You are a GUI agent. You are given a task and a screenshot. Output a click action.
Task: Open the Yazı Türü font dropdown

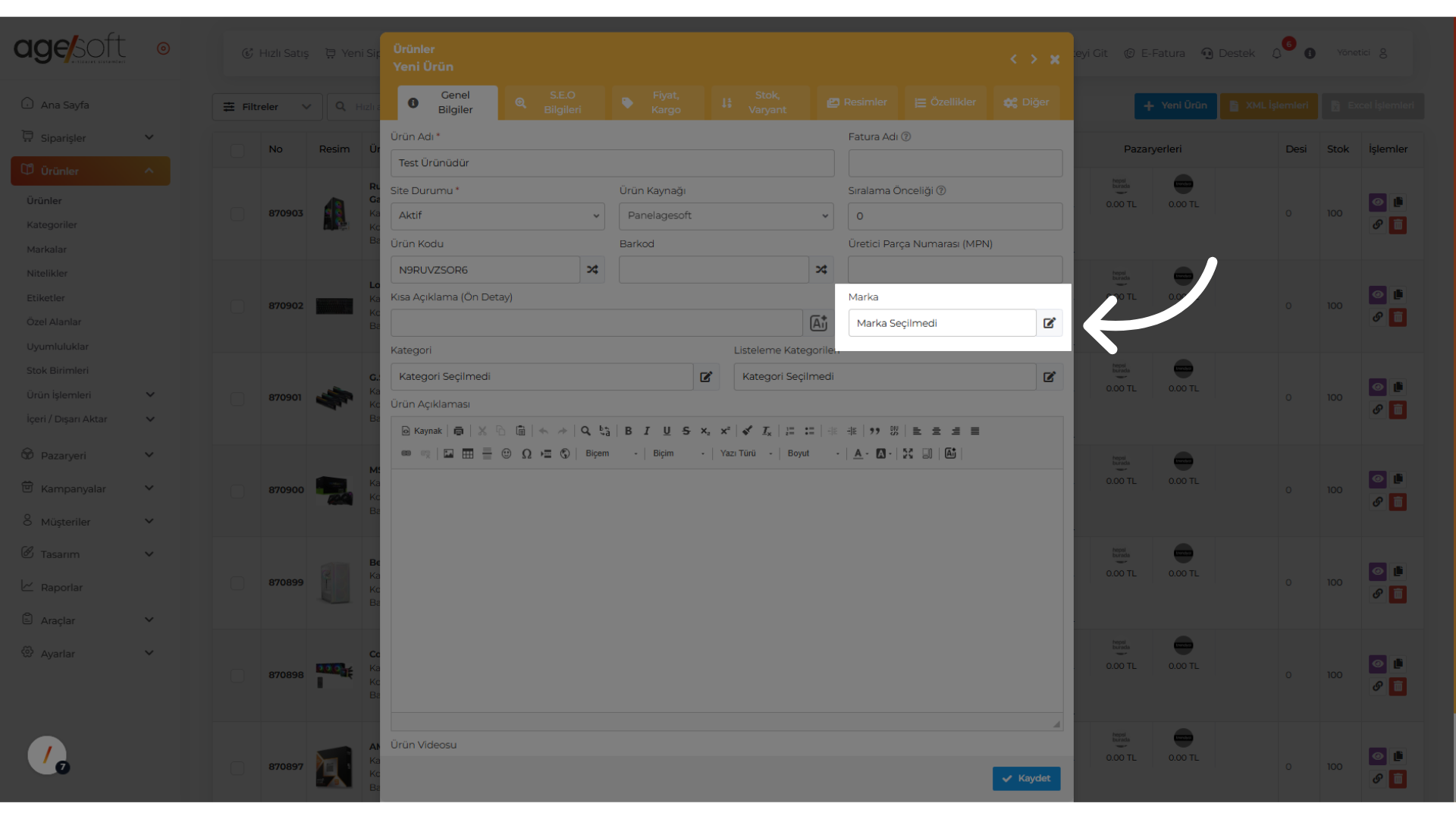(x=746, y=453)
